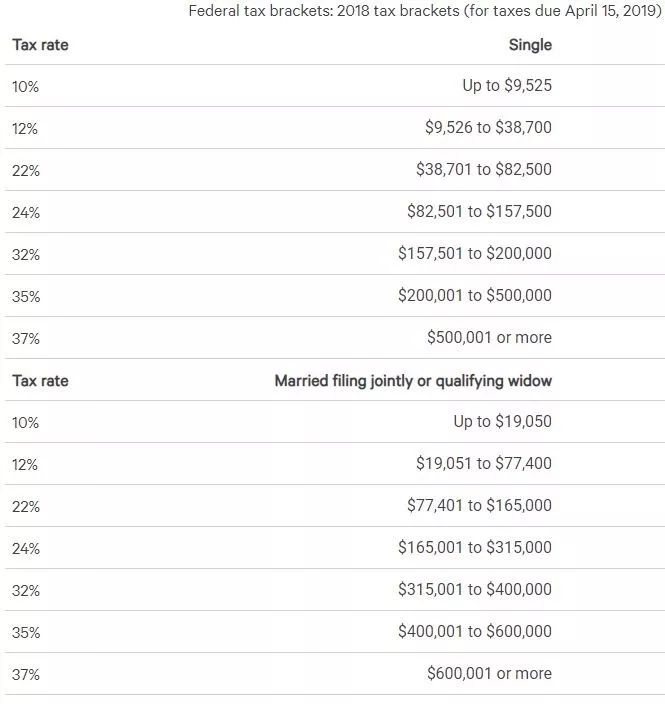Select the $200,001 to $500,000 range
The image size is (665, 704).
tap(474, 296)
